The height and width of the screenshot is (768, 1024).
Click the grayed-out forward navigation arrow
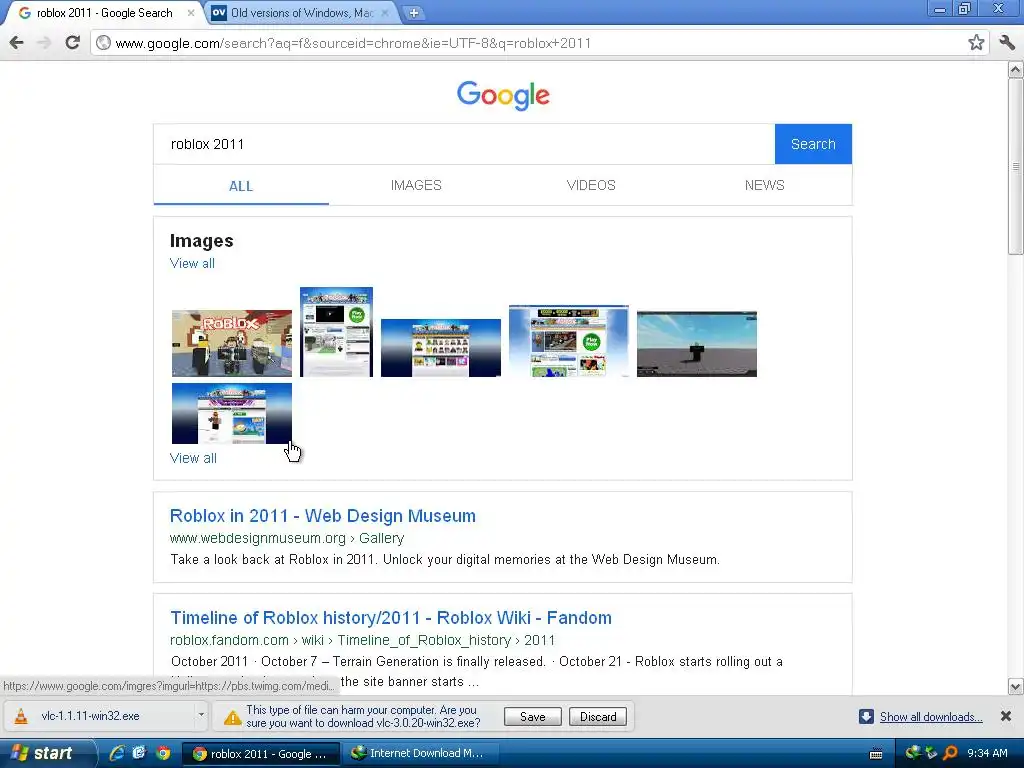[44, 43]
